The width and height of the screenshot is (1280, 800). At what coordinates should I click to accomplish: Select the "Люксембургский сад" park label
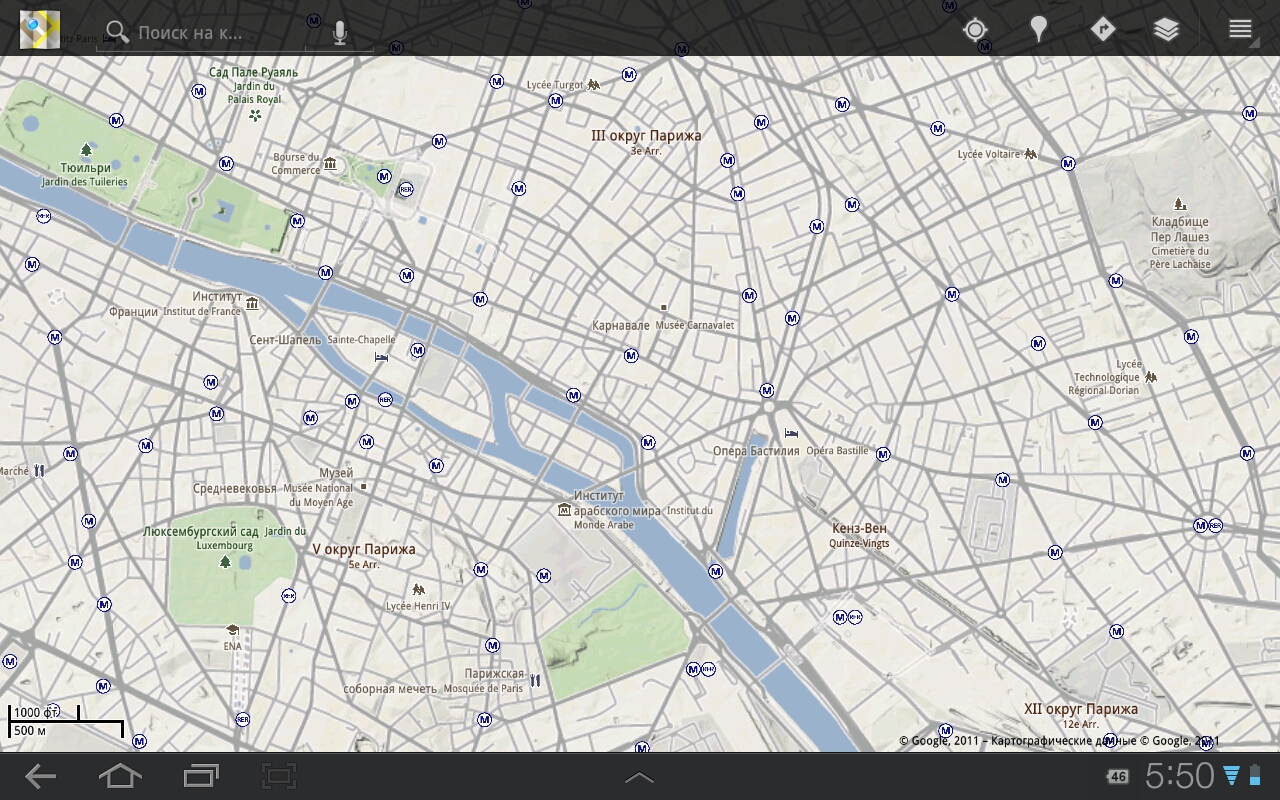pyautogui.click(x=201, y=532)
